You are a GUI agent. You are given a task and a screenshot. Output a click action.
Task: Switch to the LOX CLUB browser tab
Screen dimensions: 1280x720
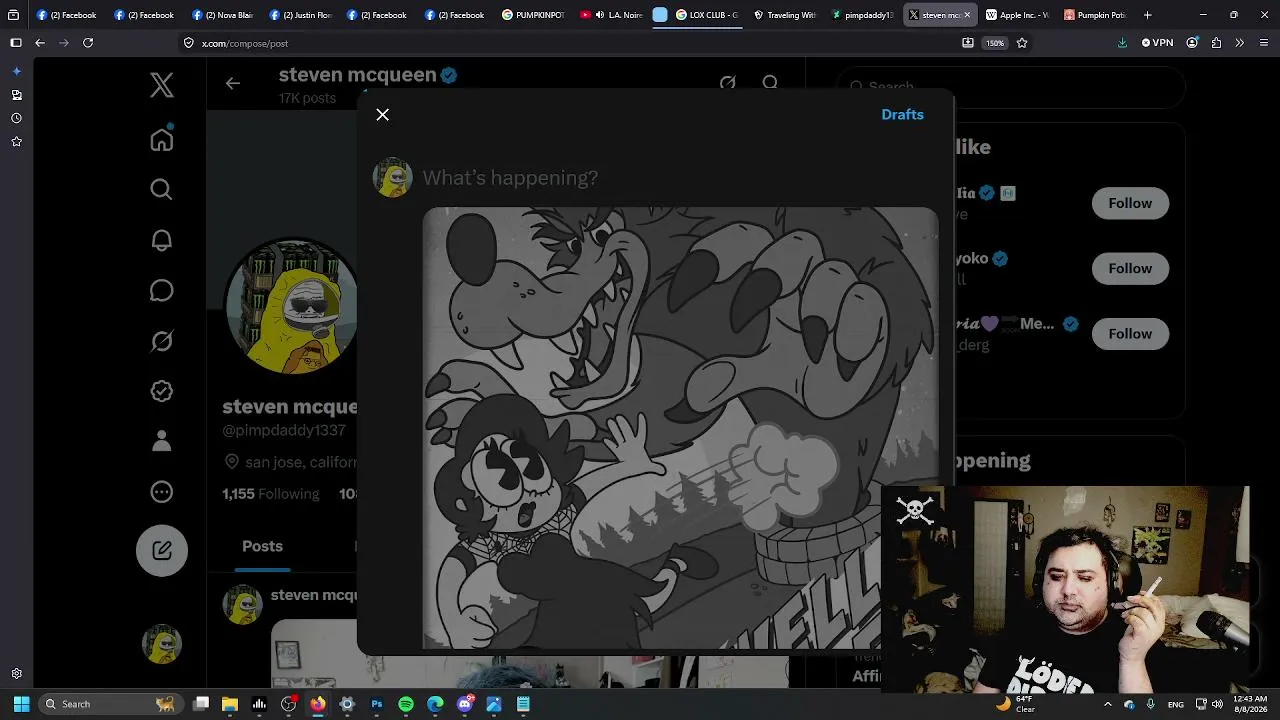point(707,15)
